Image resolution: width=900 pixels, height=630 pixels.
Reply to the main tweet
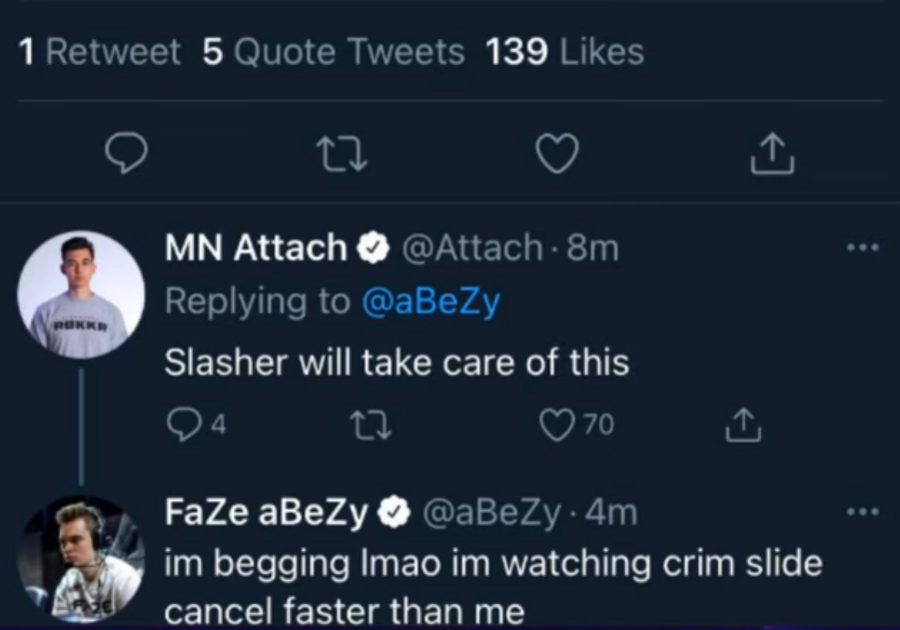click(127, 153)
